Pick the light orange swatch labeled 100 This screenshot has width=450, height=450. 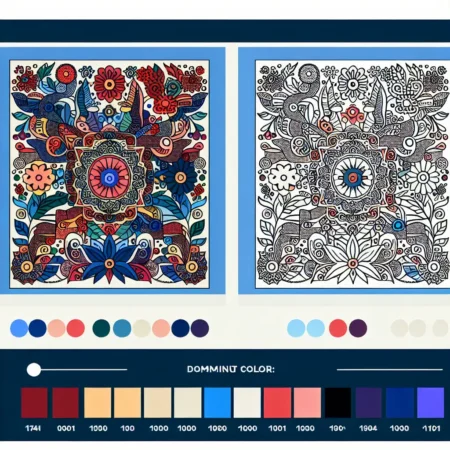[128, 403]
